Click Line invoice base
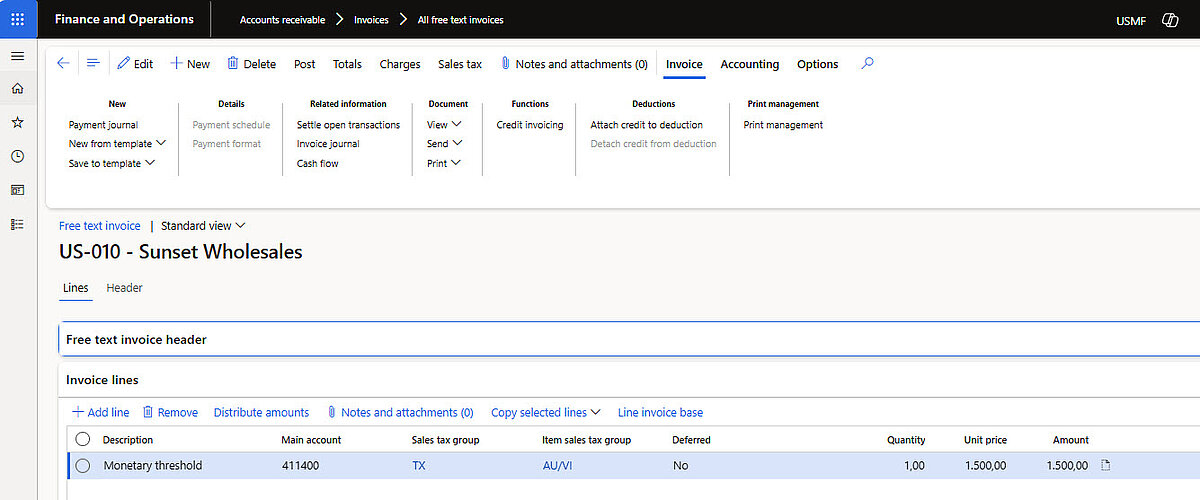This screenshot has height=500, width=1200. click(660, 412)
